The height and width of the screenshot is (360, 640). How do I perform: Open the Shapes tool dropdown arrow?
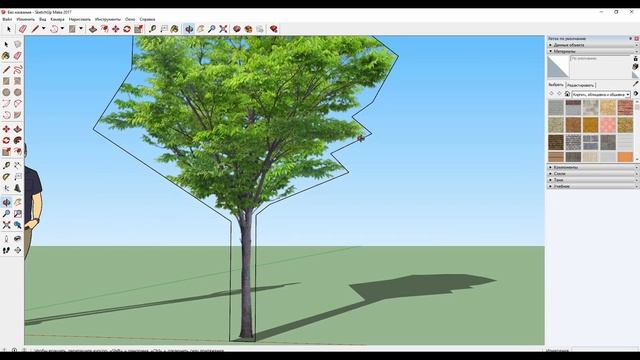click(x=81, y=29)
